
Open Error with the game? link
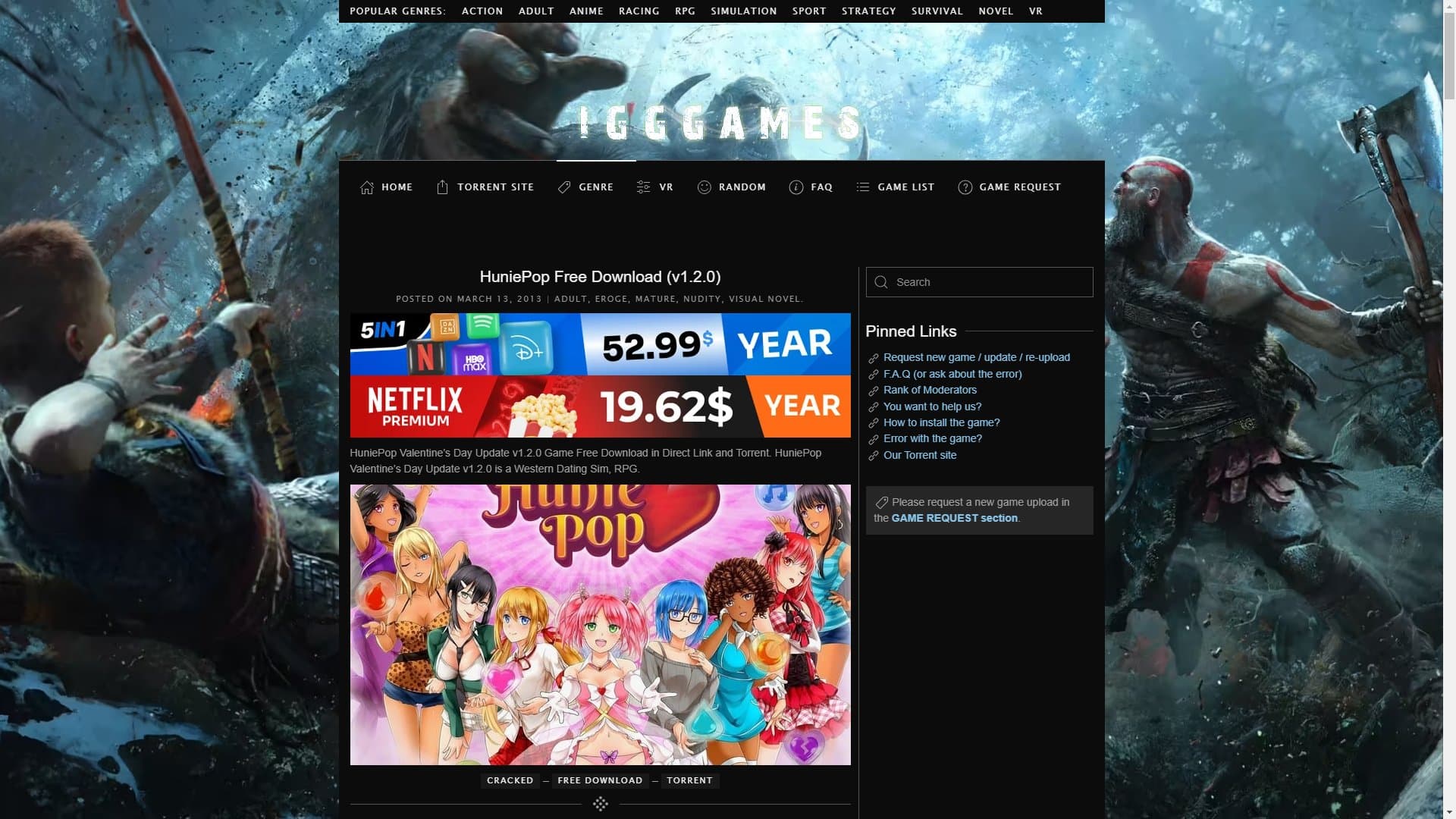coord(933,439)
